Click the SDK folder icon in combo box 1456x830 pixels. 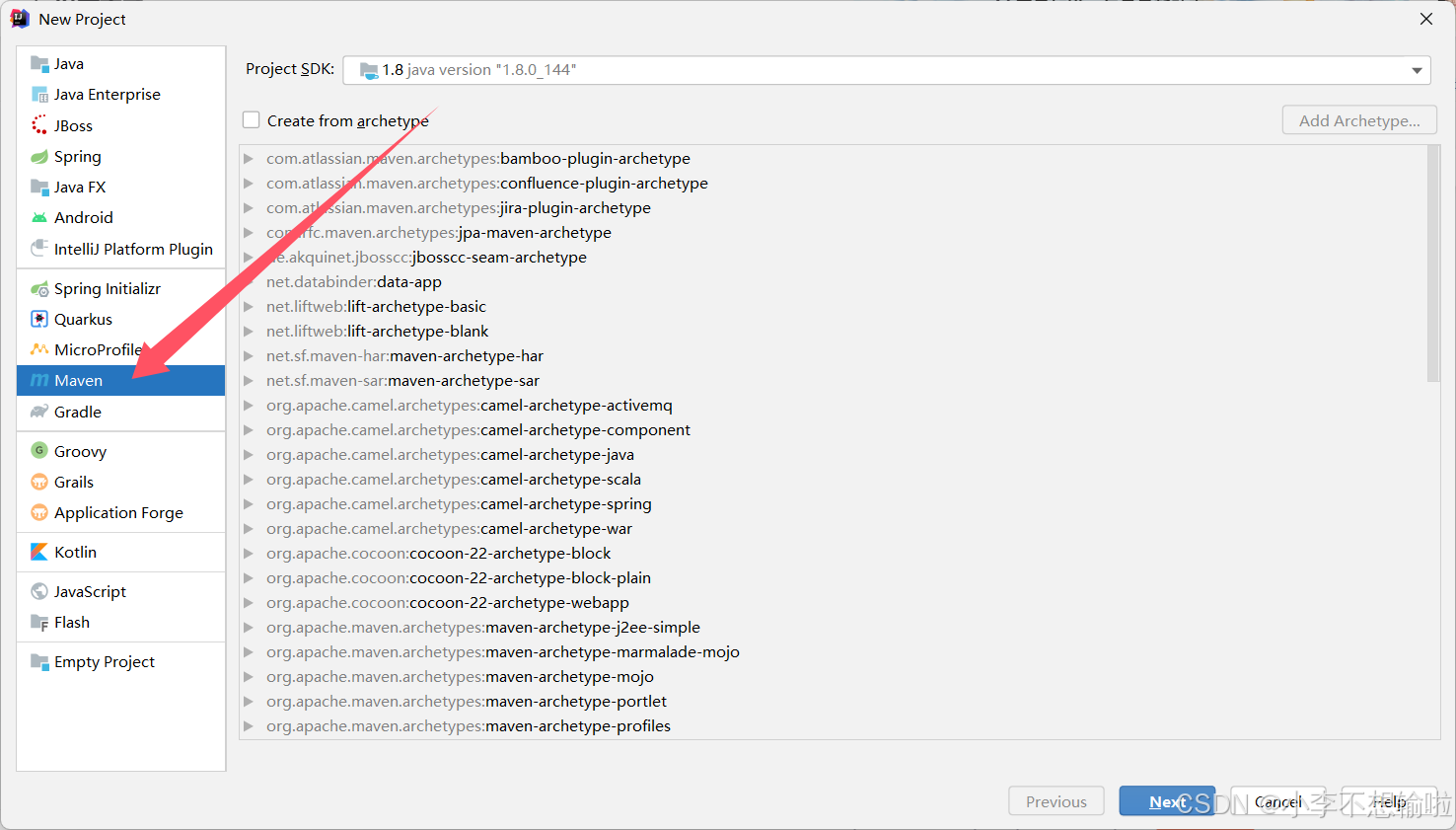click(369, 70)
